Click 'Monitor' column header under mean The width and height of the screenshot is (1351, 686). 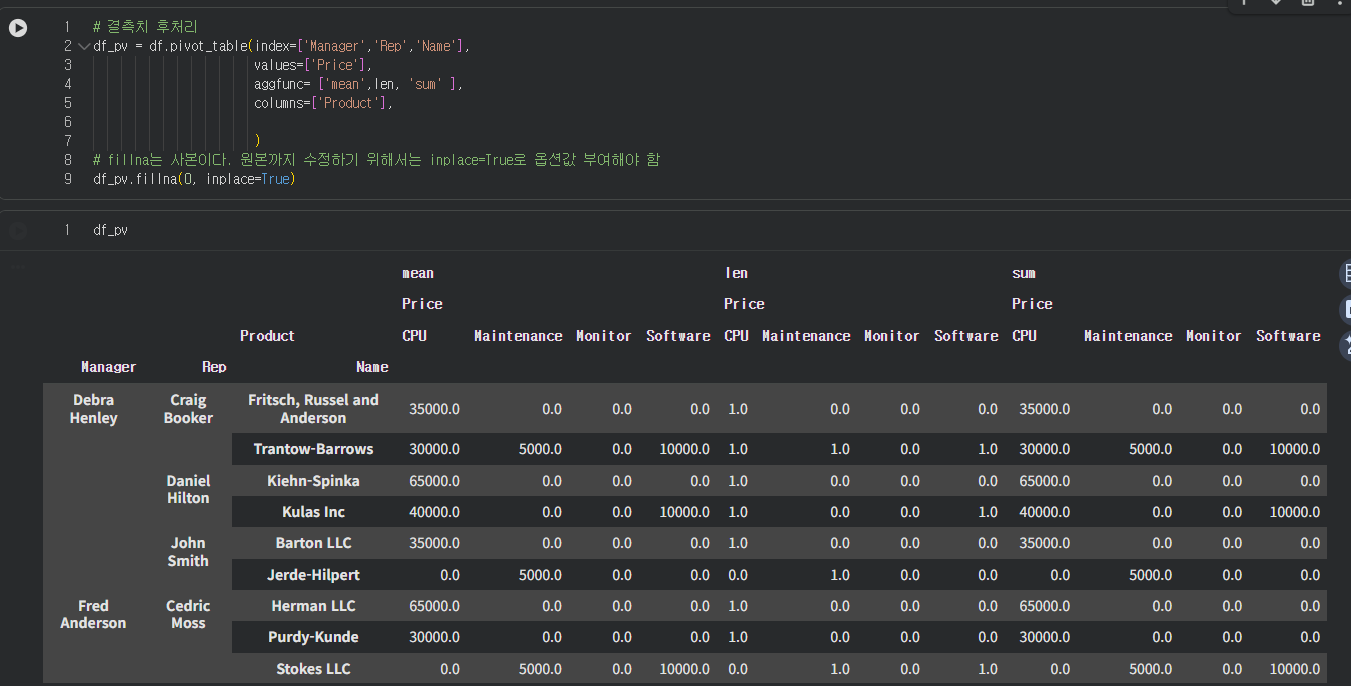604,336
